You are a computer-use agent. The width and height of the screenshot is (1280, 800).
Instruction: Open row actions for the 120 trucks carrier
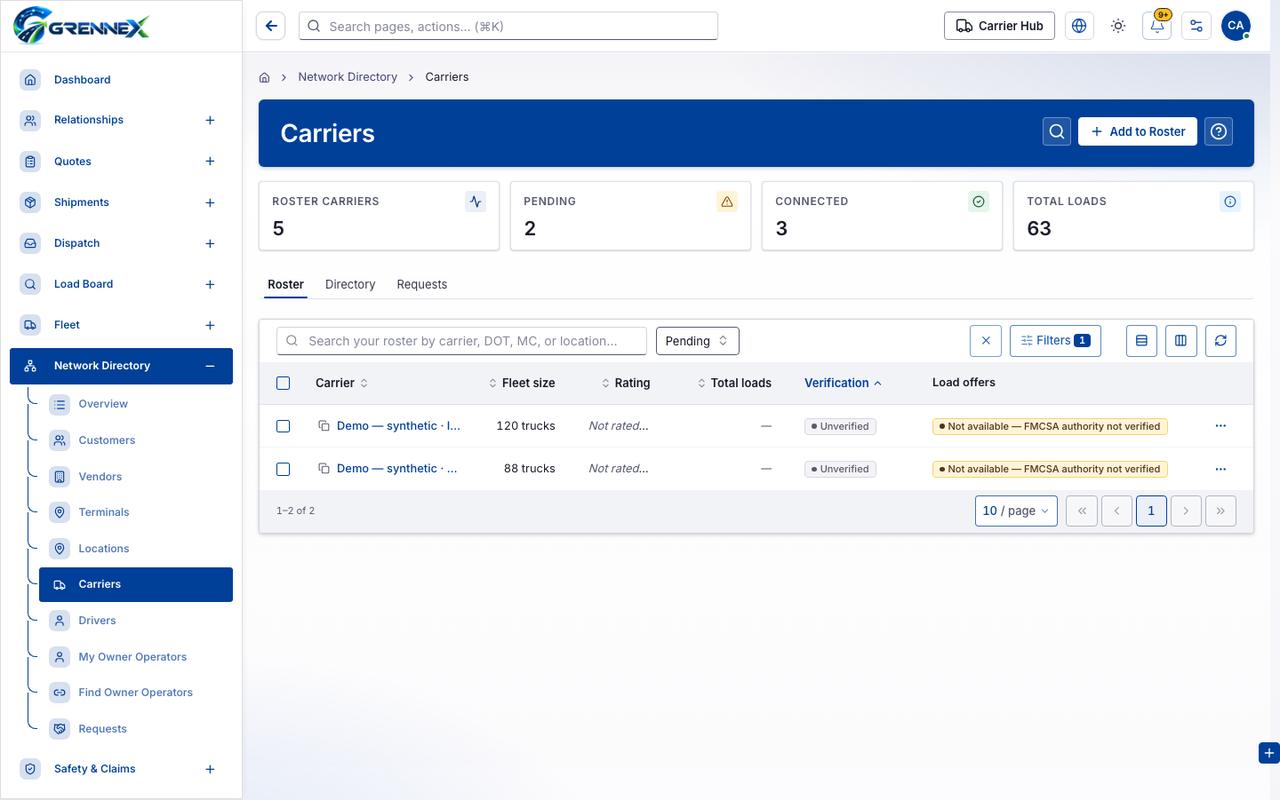click(1221, 426)
